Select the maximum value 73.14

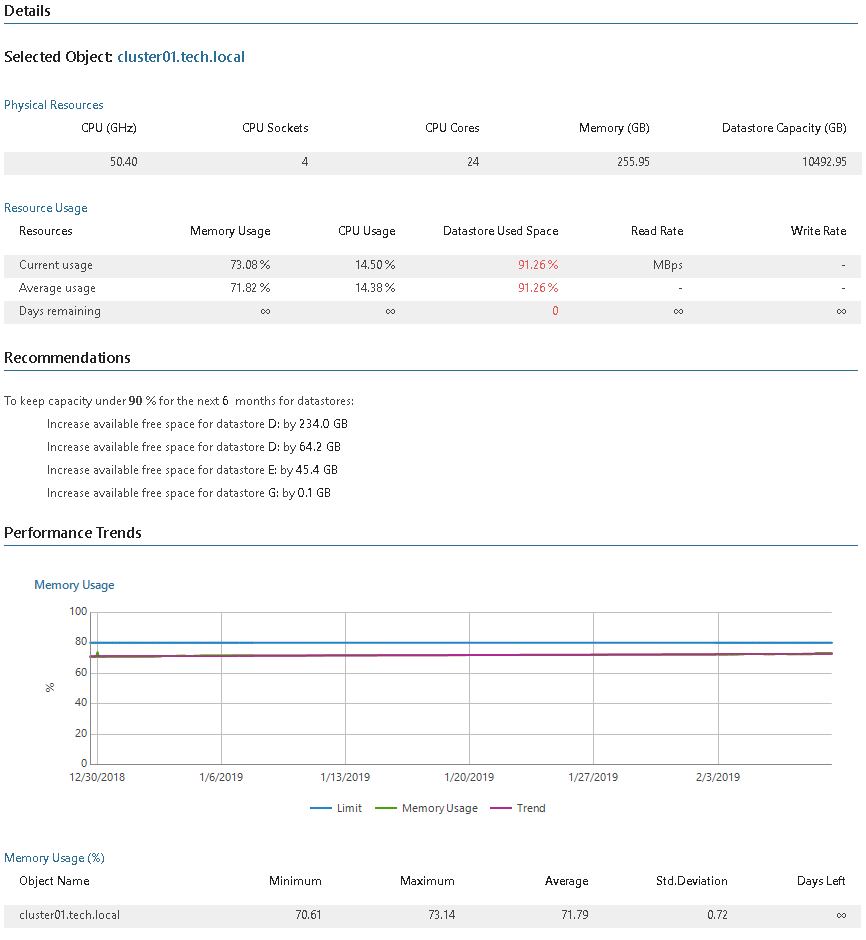[x=442, y=915]
